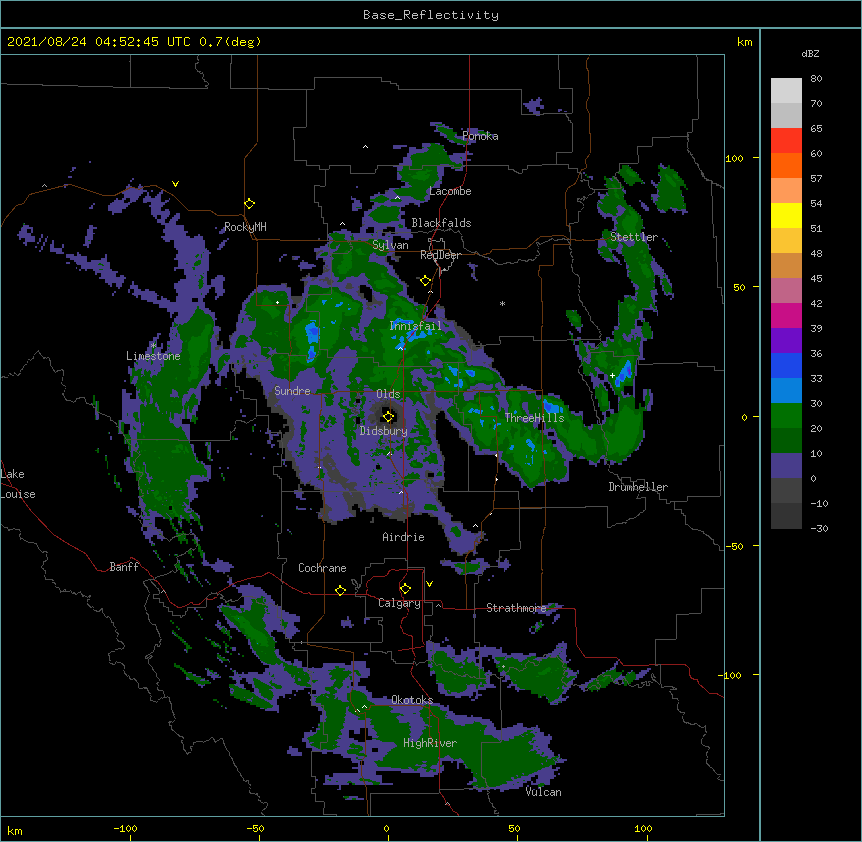The height and width of the screenshot is (842, 862).
Task: Pick the white 70-80 dBZ legend swatch
Action: point(786,91)
